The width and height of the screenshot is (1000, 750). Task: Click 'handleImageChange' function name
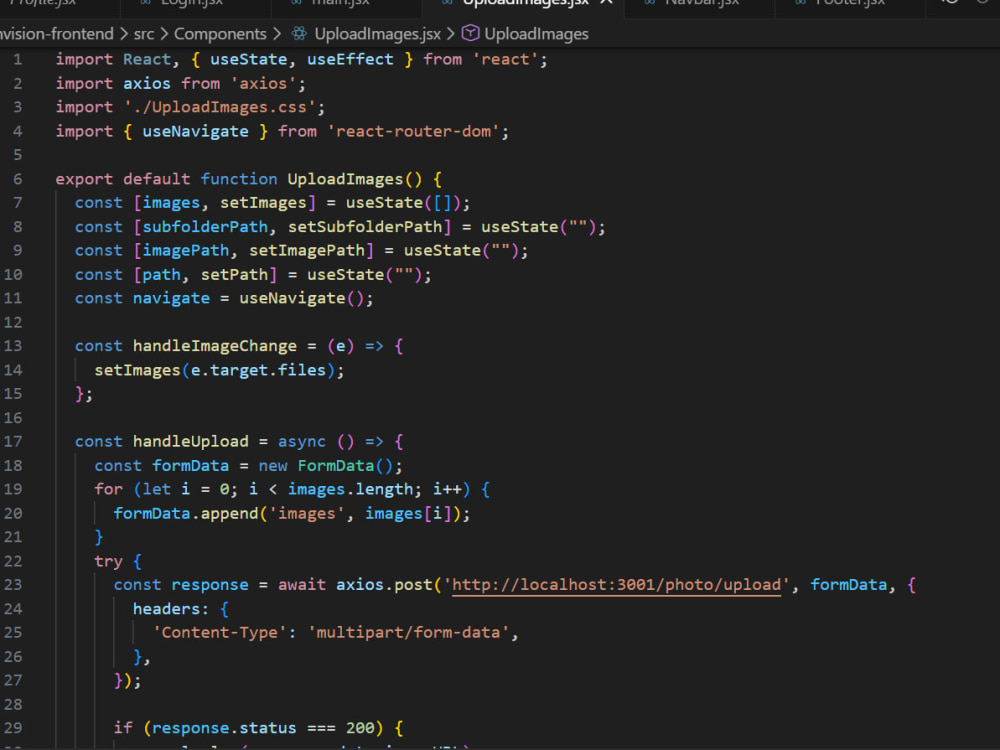point(215,346)
